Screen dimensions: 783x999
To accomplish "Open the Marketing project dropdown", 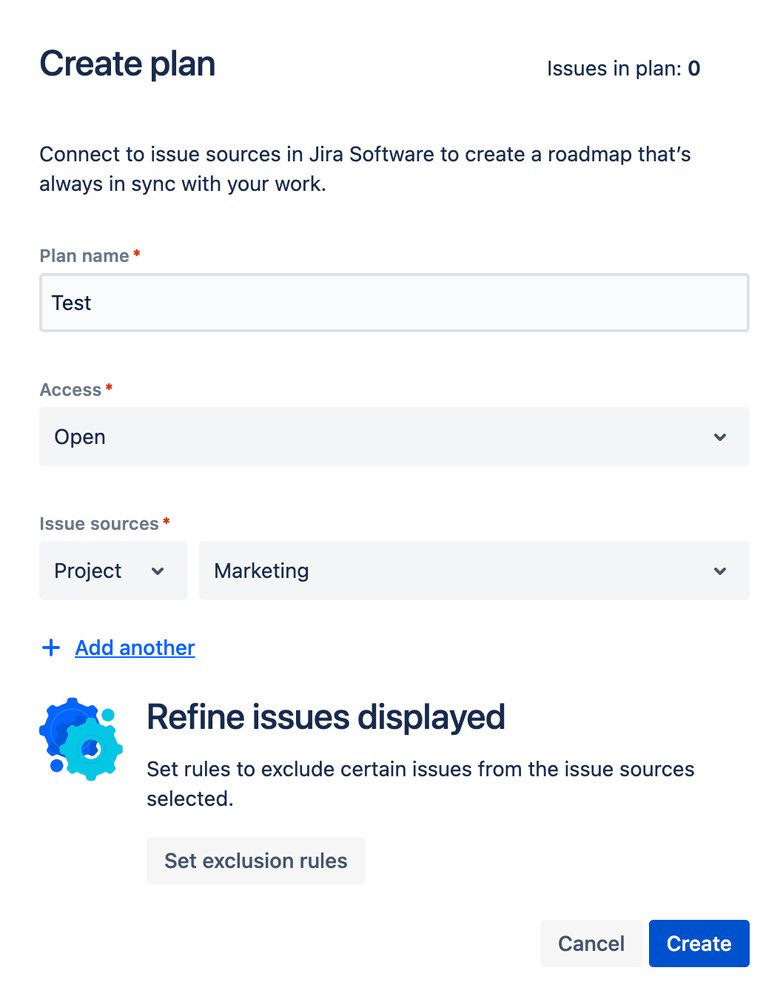I will coord(473,571).
